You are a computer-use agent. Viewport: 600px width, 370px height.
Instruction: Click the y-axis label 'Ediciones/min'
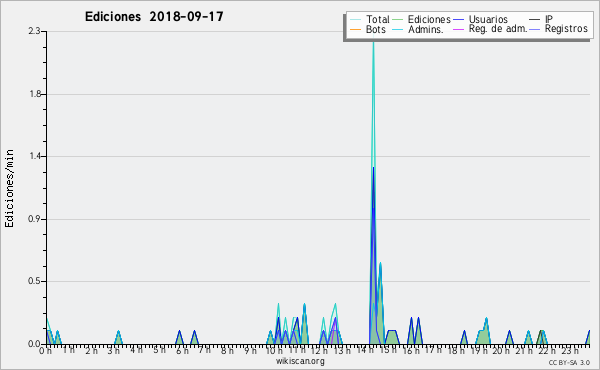[x=9, y=189]
